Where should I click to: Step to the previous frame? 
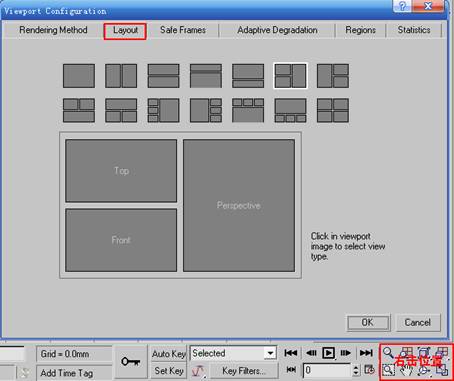coord(311,353)
